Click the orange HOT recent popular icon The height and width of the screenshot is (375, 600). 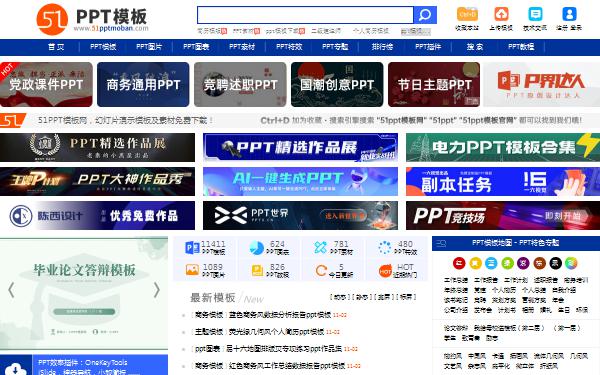click(x=385, y=271)
